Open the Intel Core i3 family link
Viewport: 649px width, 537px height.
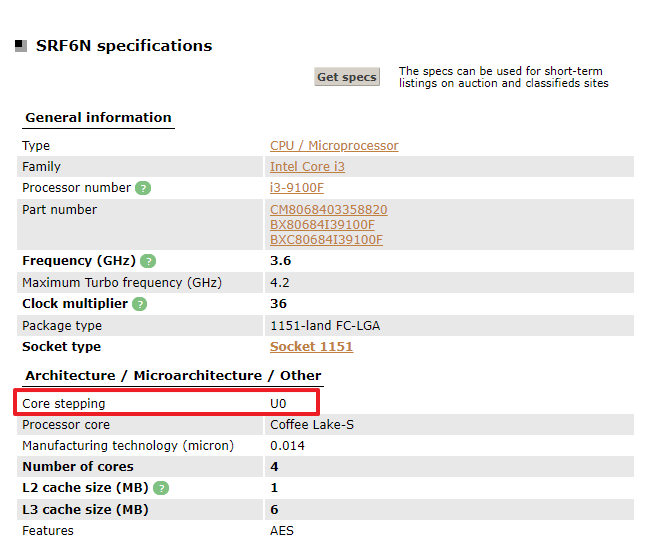(x=307, y=166)
